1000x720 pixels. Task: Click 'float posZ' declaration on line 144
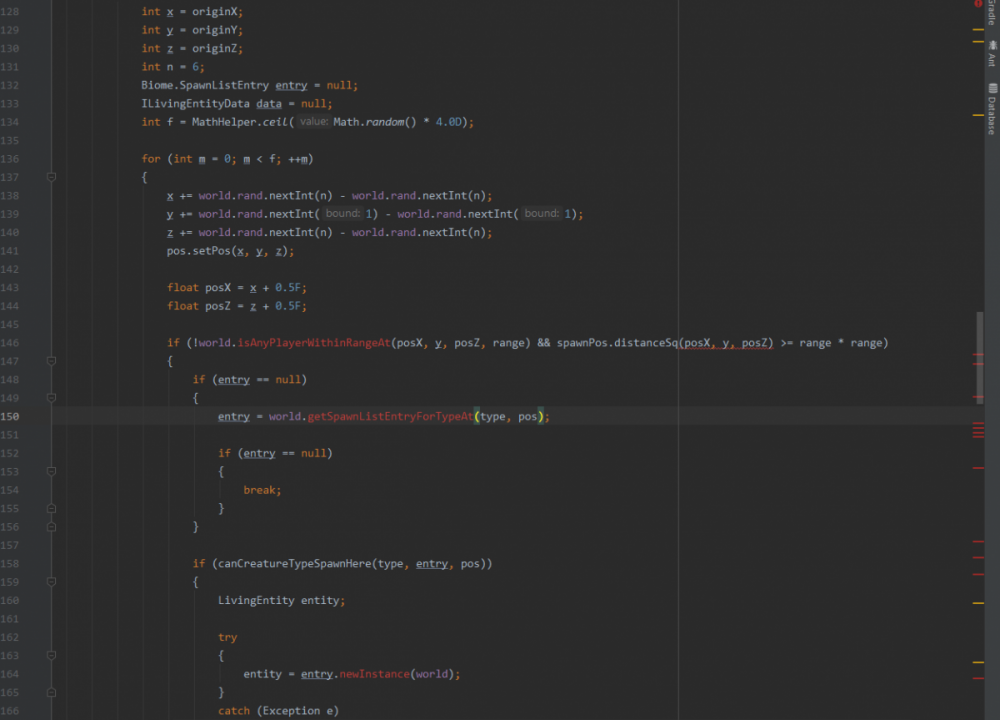point(198,306)
